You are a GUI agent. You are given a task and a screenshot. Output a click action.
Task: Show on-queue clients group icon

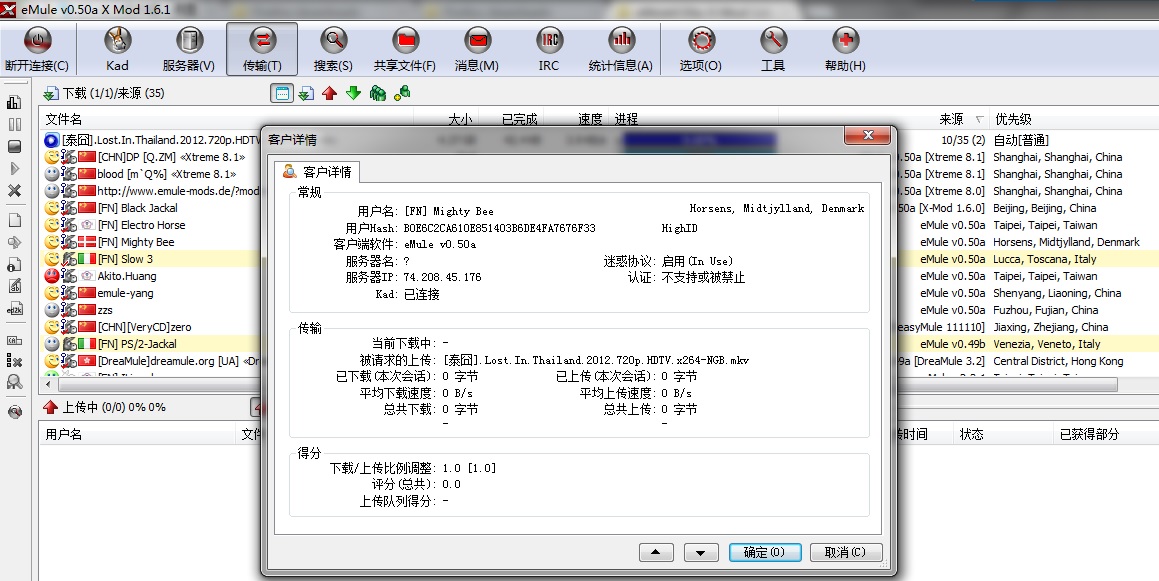click(378, 93)
